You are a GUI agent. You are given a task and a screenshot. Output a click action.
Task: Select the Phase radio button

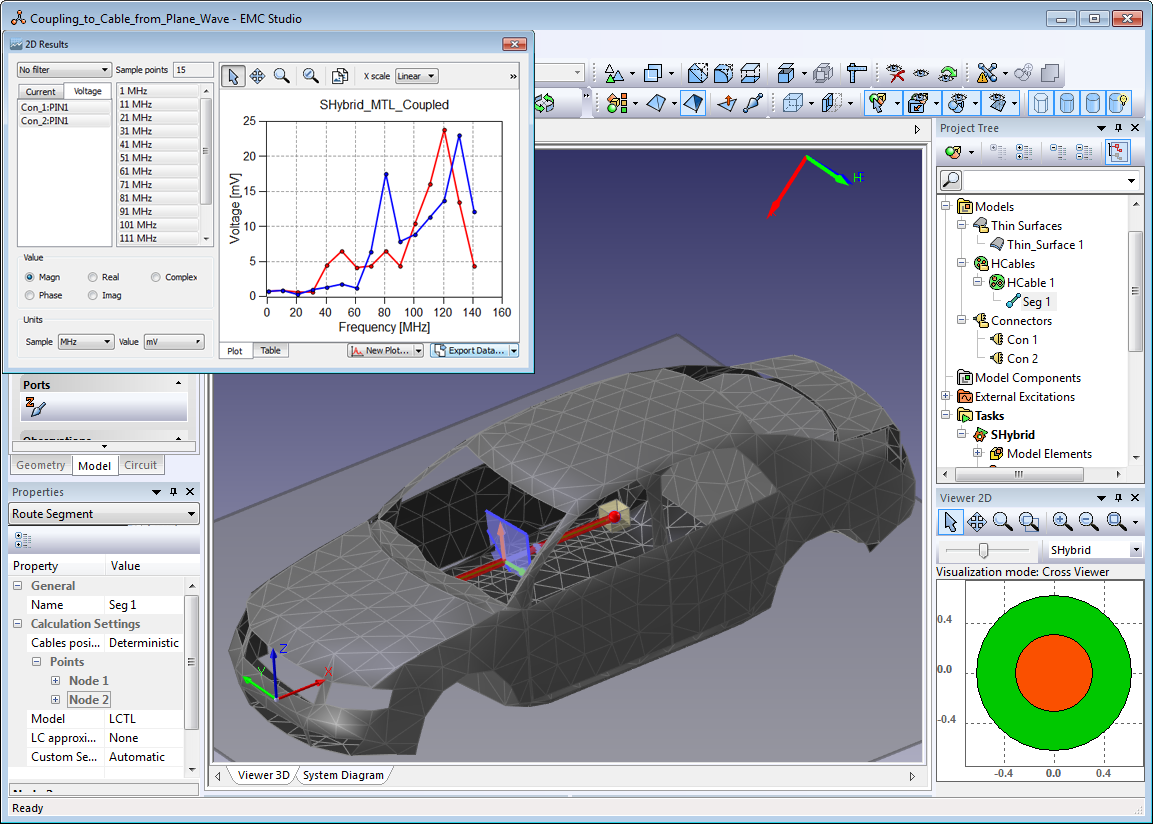pos(31,295)
